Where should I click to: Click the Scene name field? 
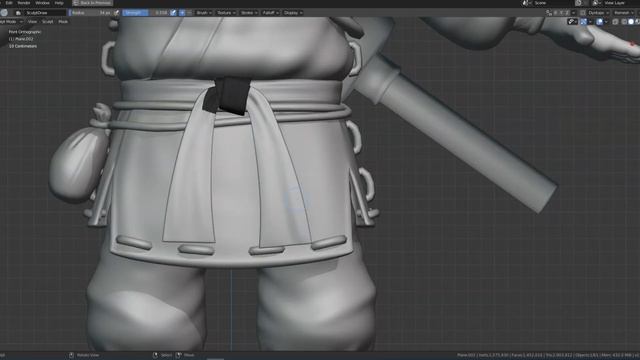point(553,3)
